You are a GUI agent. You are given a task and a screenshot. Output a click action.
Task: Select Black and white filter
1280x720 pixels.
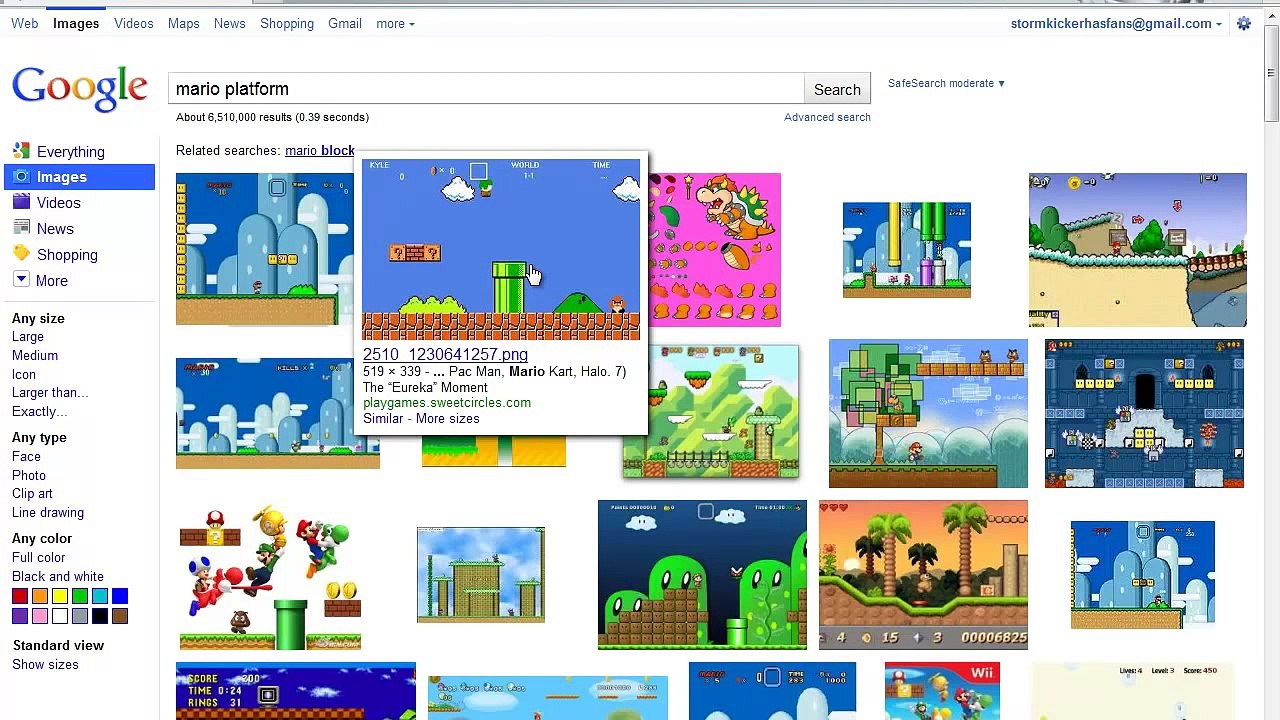[x=58, y=576]
